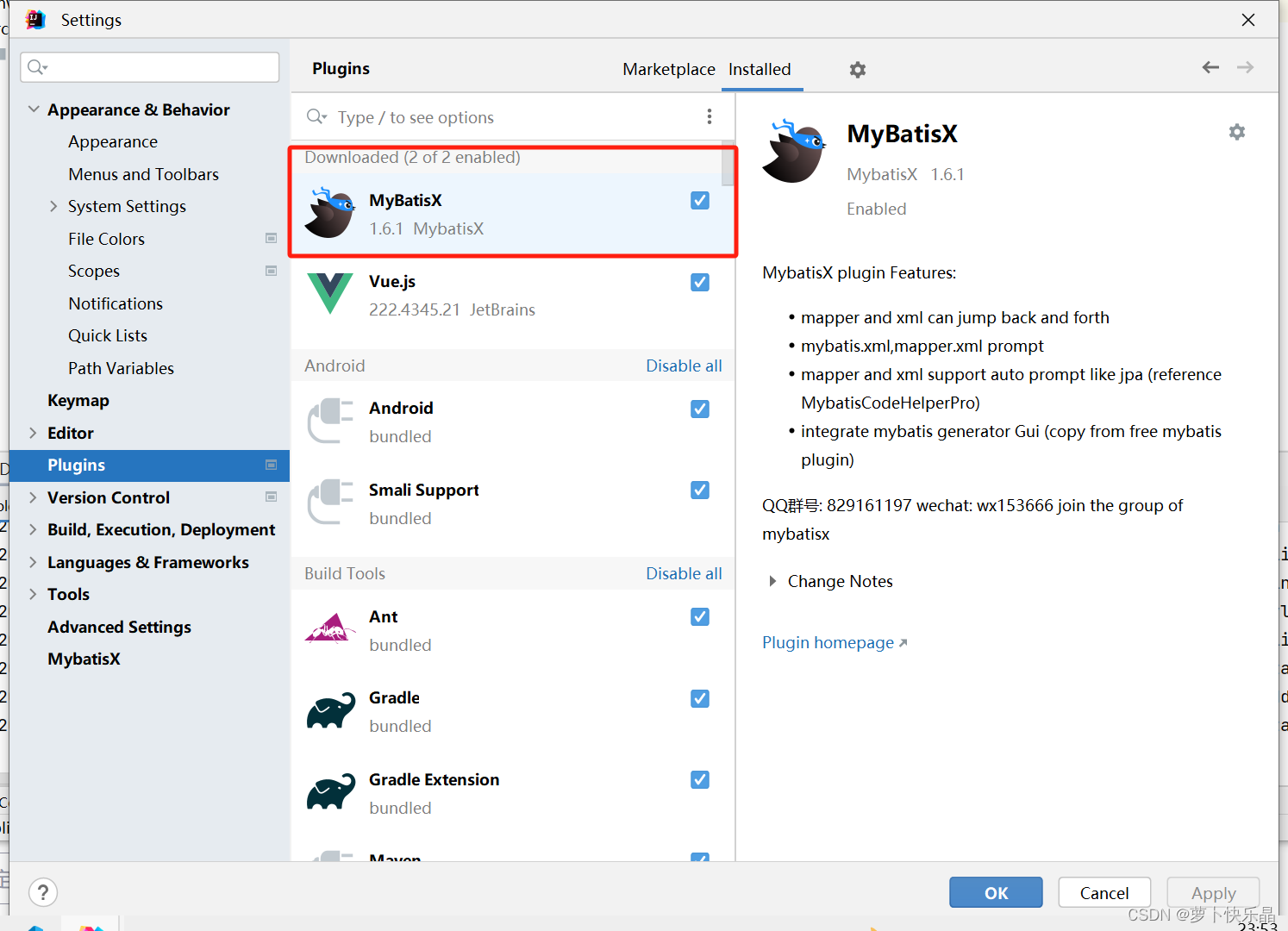
Task: Click Disable all for Build Tools group
Action: tap(684, 573)
